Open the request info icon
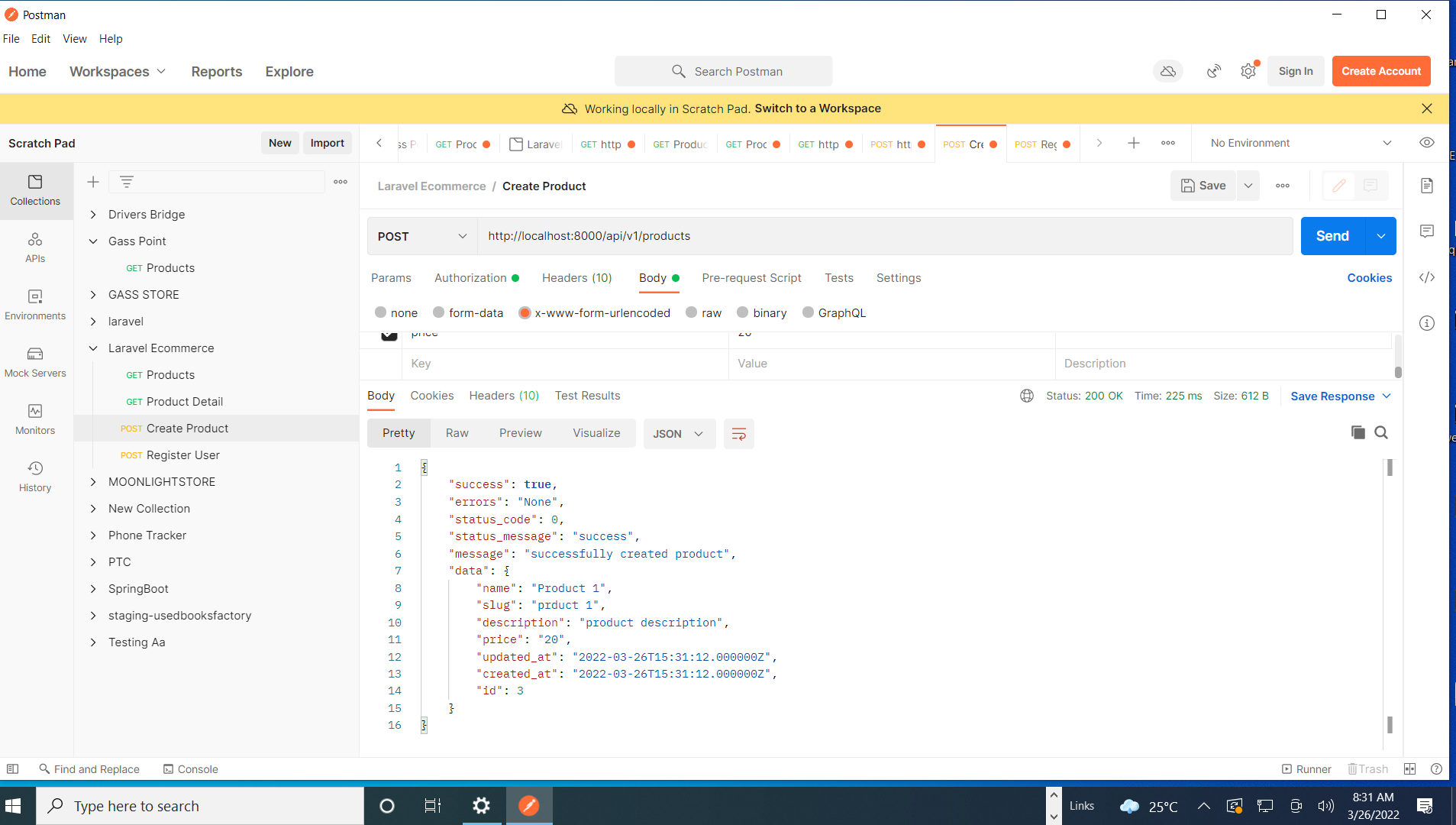This screenshot has width=1456, height=825. pyautogui.click(x=1426, y=323)
